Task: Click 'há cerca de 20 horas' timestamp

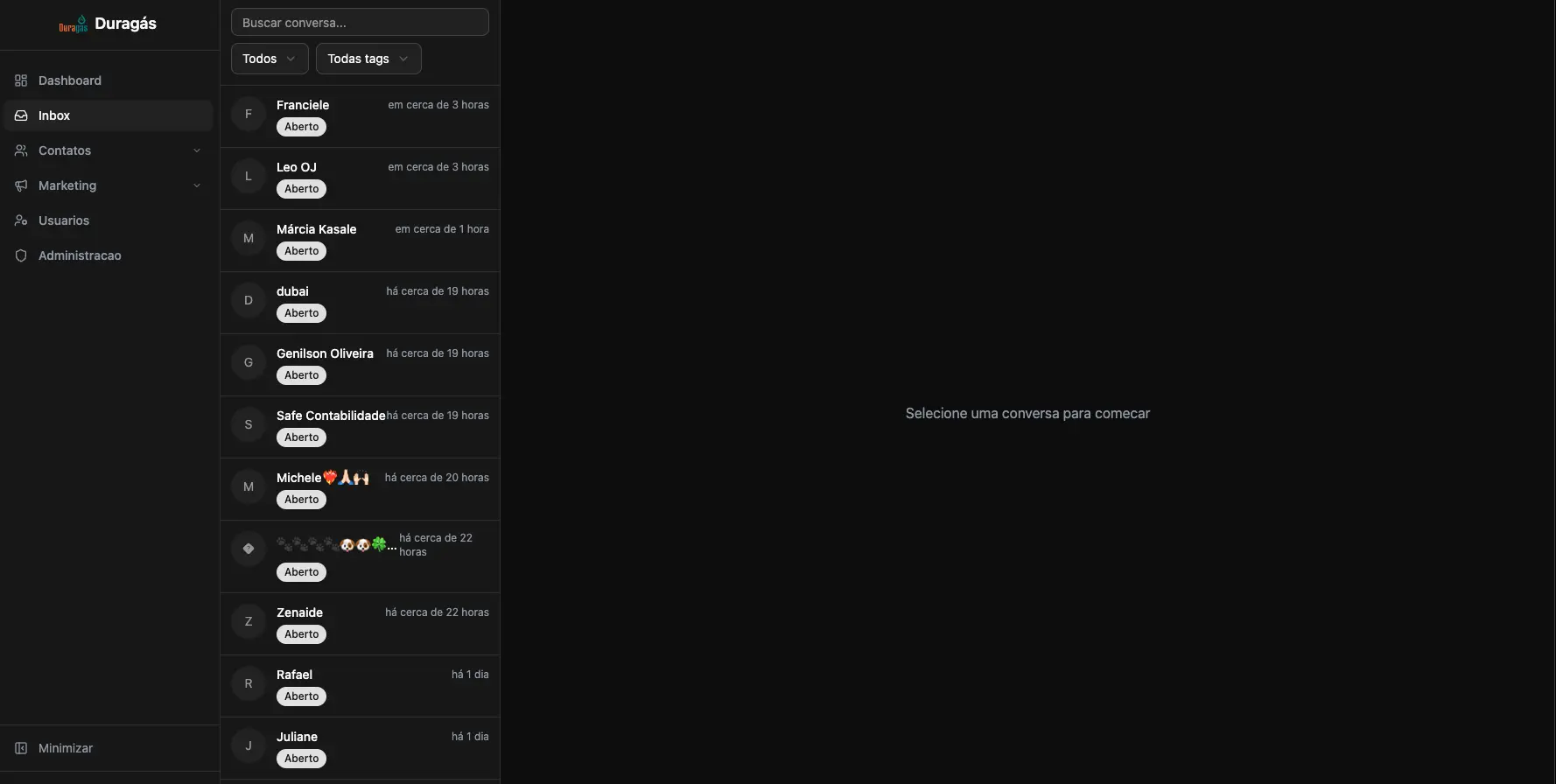Action: (437, 478)
